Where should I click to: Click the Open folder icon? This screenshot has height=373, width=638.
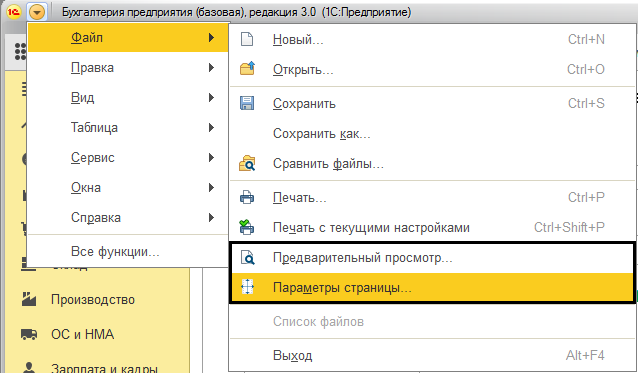[x=247, y=69]
